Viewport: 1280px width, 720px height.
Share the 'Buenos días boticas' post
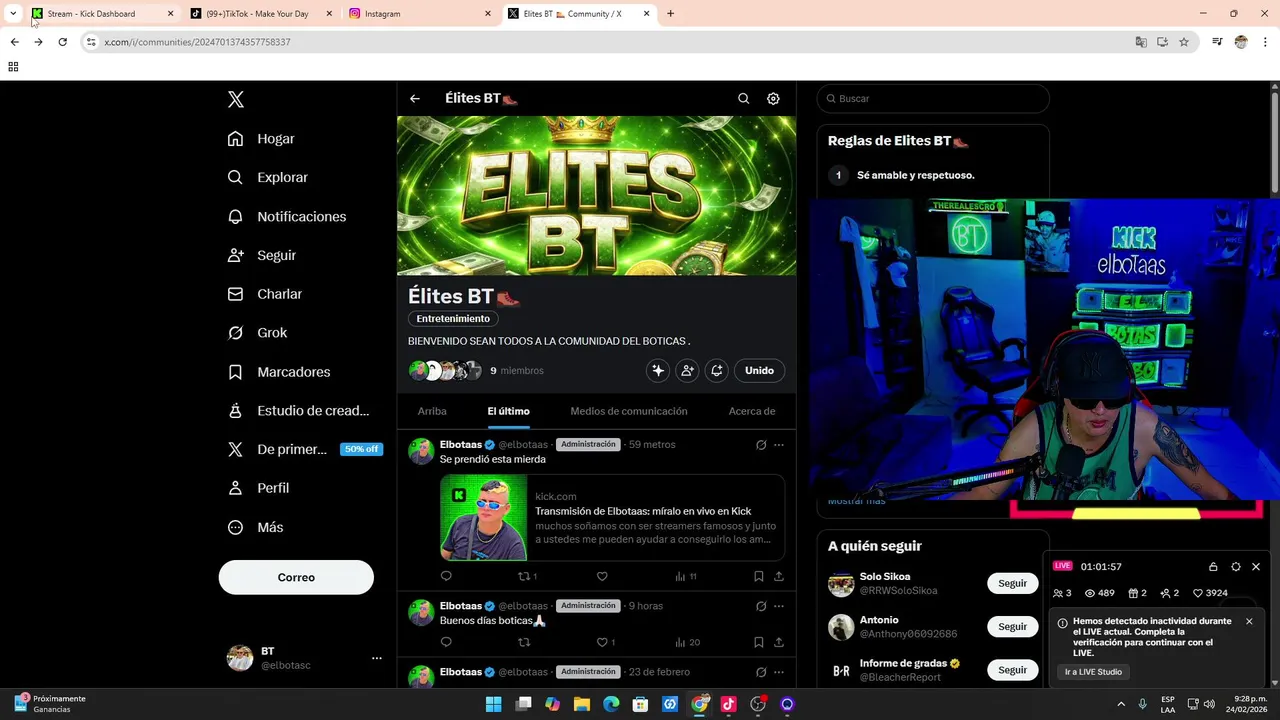[x=779, y=642]
